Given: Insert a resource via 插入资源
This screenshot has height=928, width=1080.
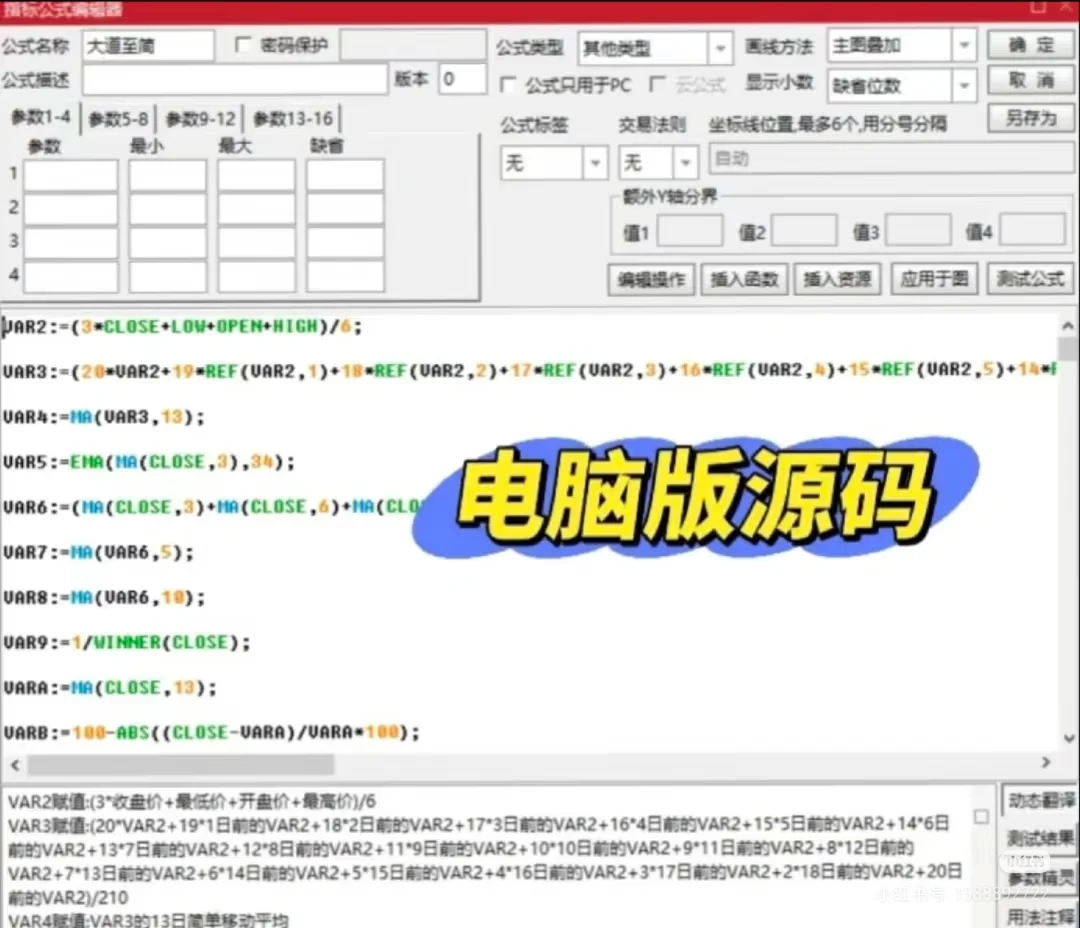Looking at the screenshot, I should click(838, 279).
